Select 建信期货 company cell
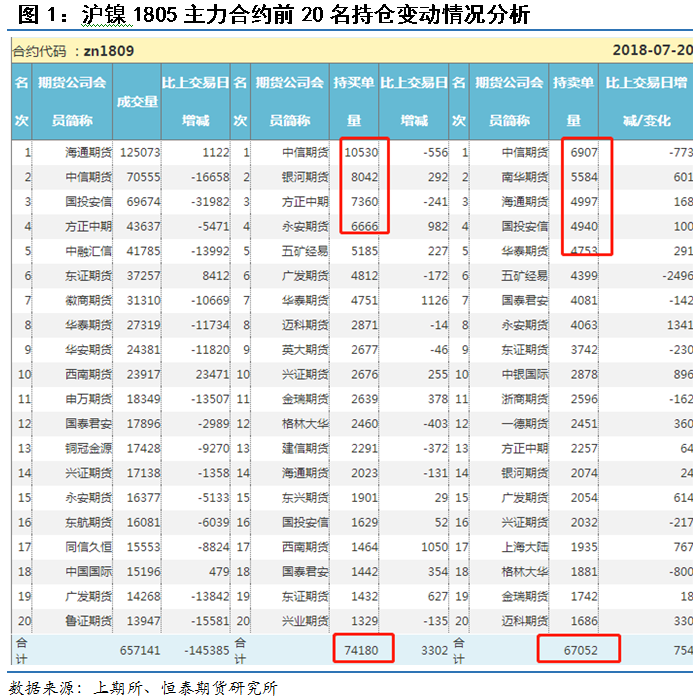This screenshot has width=697, height=696. click(x=305, y=448)
